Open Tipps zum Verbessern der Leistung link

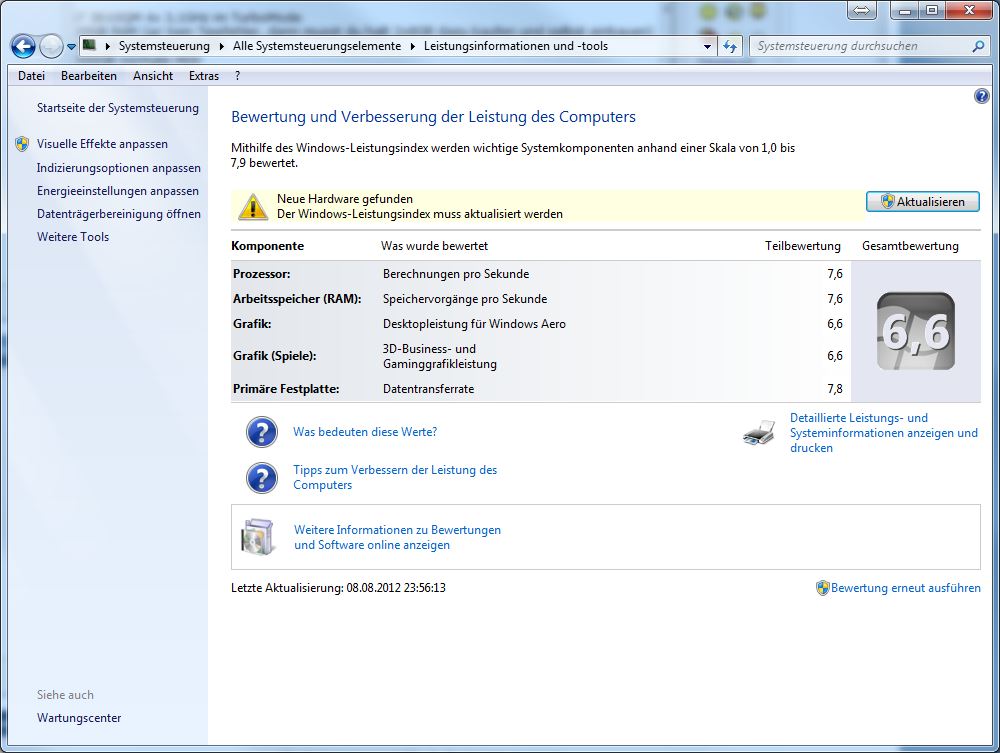pyautogui.click(x=395, y=477)
